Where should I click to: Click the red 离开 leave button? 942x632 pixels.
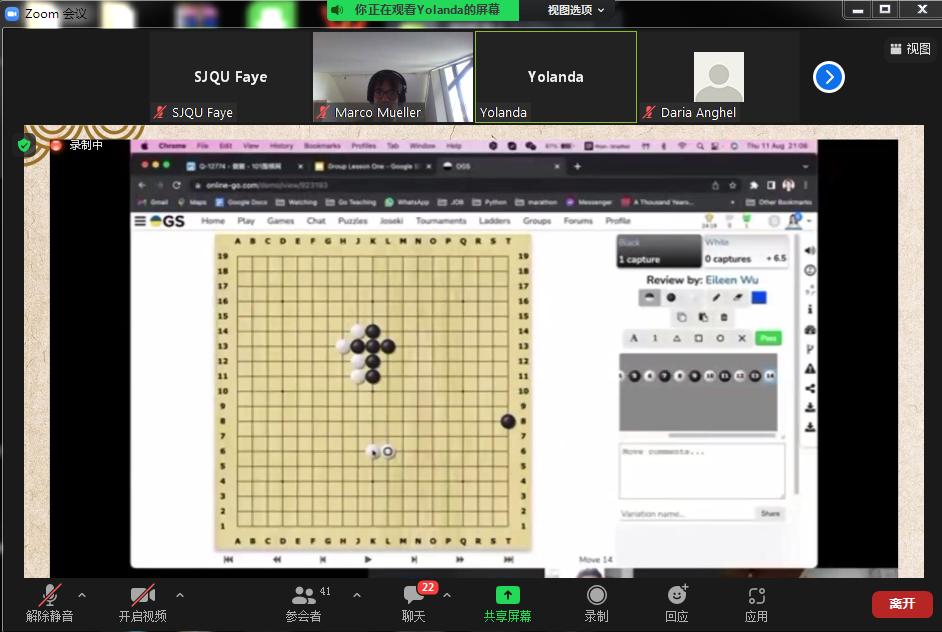(902, 604)
